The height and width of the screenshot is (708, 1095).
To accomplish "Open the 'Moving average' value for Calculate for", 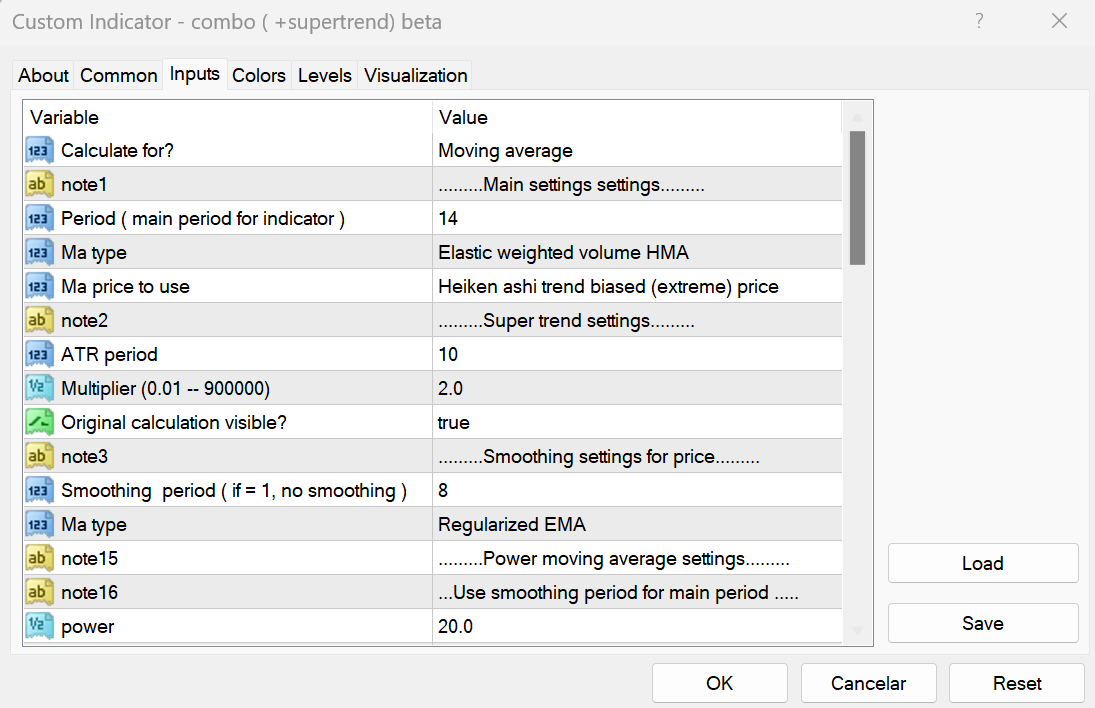I will pos(505,151).
